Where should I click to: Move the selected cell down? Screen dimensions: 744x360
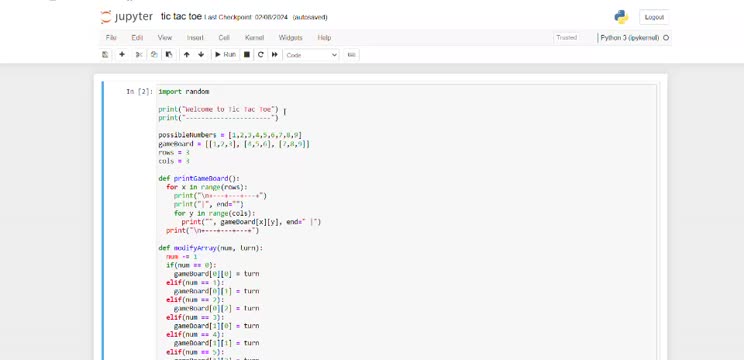pos(201,55)
